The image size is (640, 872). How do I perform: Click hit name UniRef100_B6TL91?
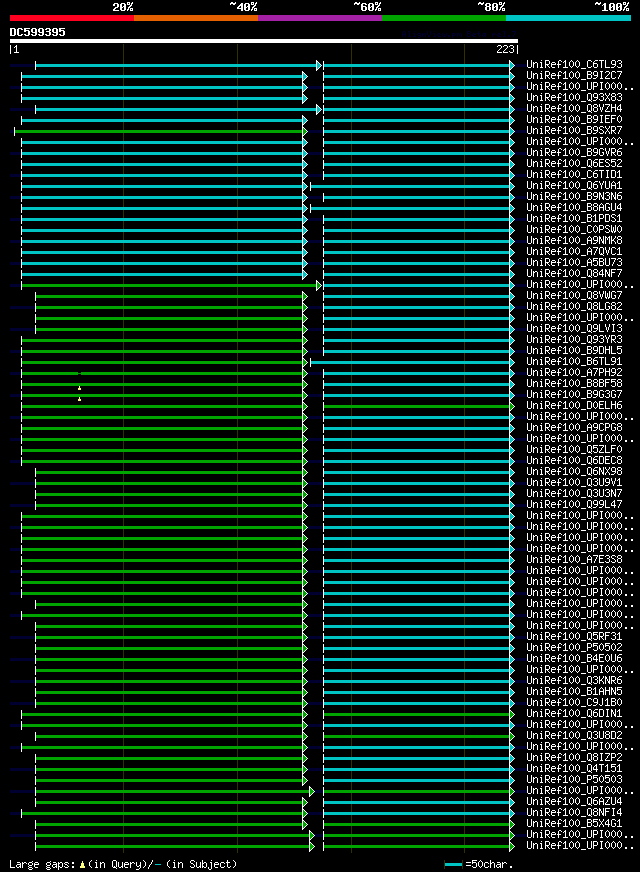pyautogui.click(x=574, y=361)
